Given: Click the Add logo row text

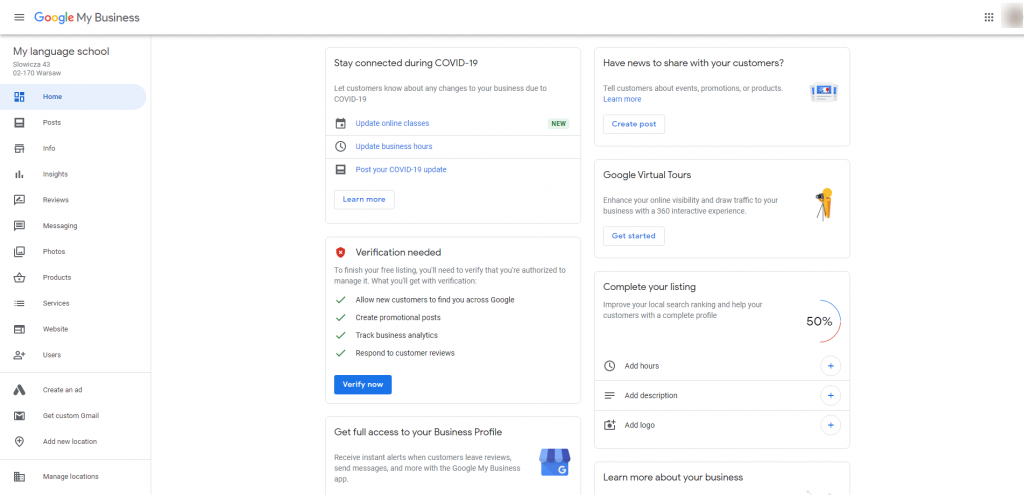Looking at the screenshot, I should [640, 425].
